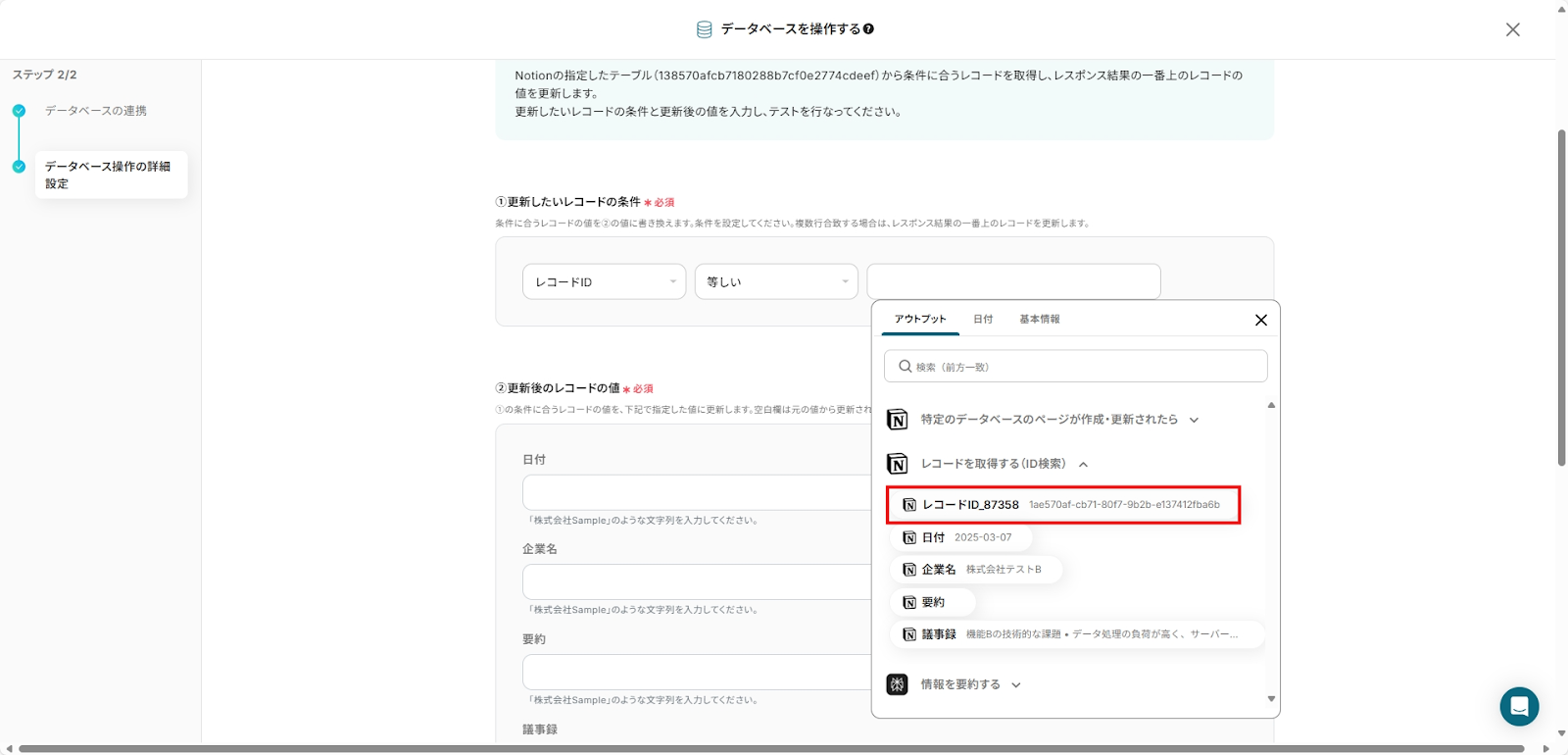Open the レコードID field dropdown

coord(604,281)
